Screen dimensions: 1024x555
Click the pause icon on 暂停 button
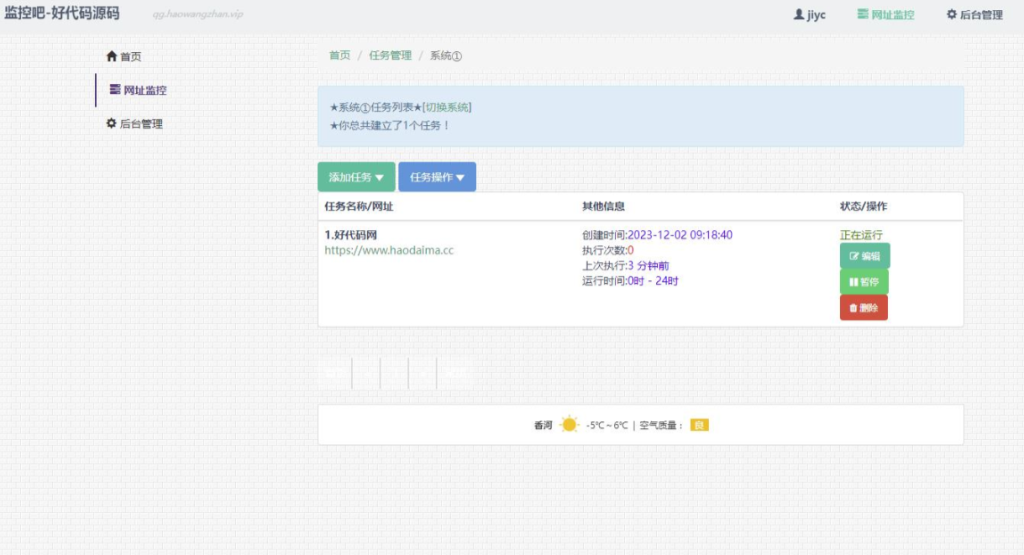click(854, 282)
